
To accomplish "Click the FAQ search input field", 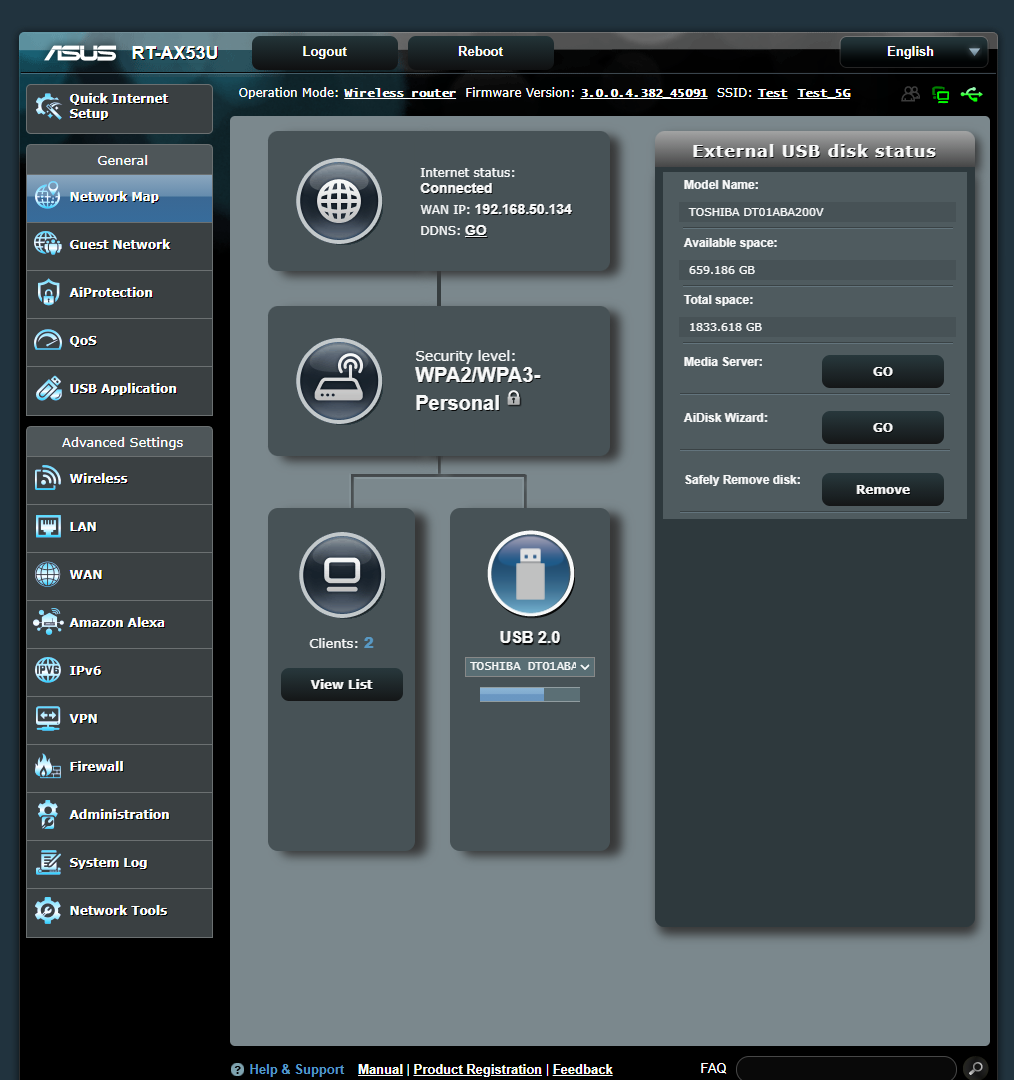I will click(x=845, y=1068).
